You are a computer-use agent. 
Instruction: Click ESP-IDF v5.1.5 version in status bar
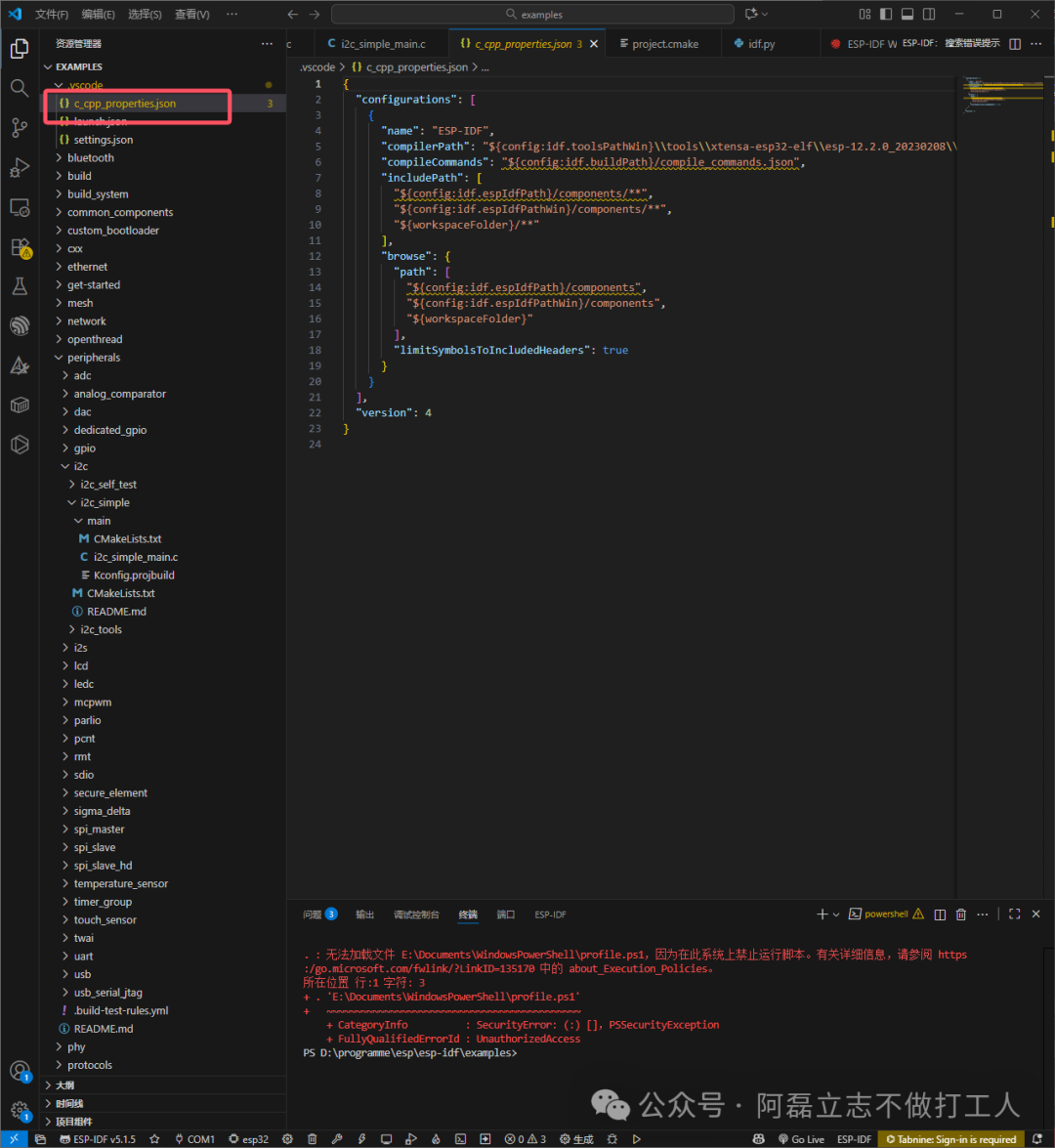(x=98, y=1139)
